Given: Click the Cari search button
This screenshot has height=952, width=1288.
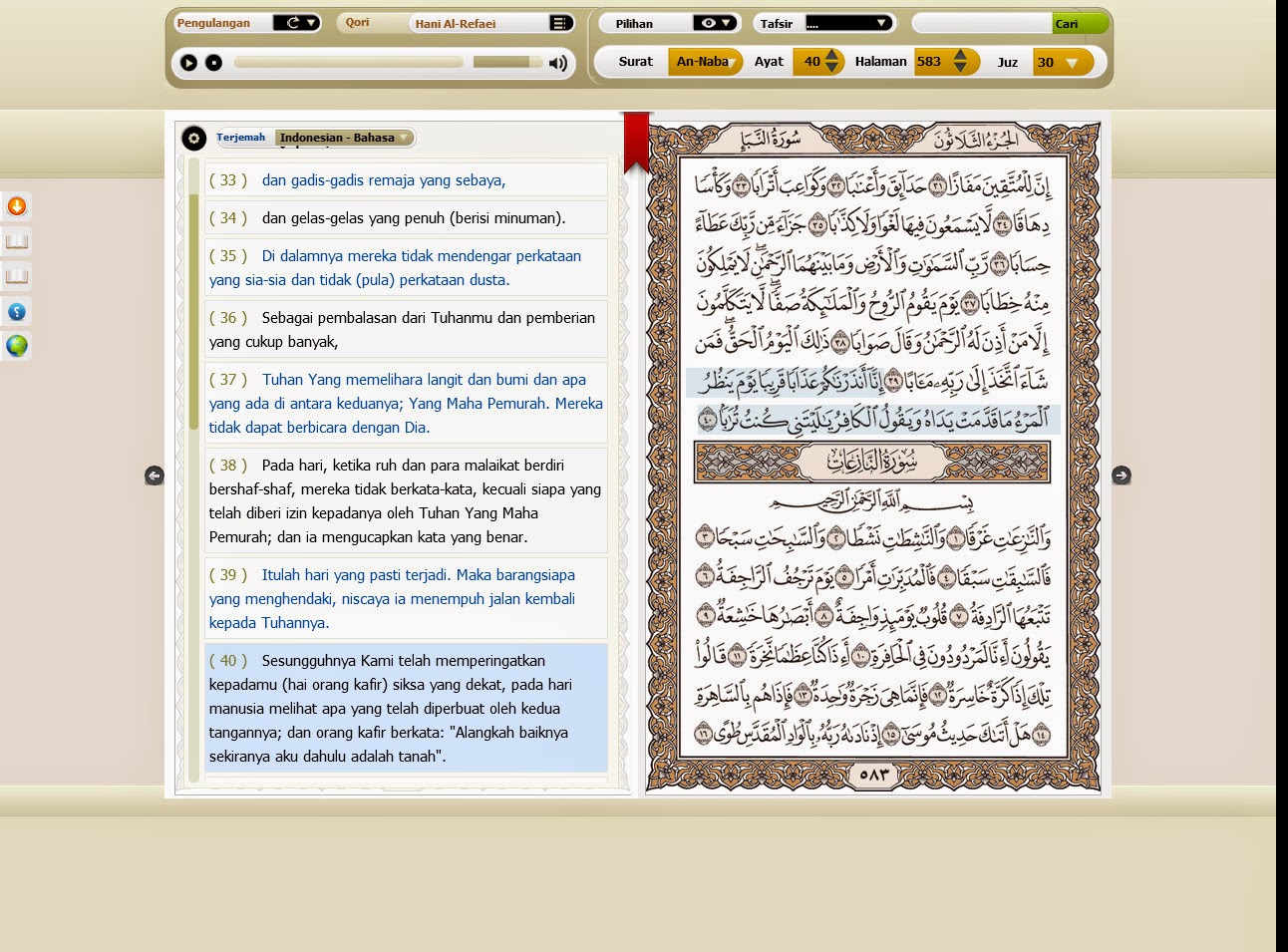Looking at the screenshot, I should [1080, 23].
